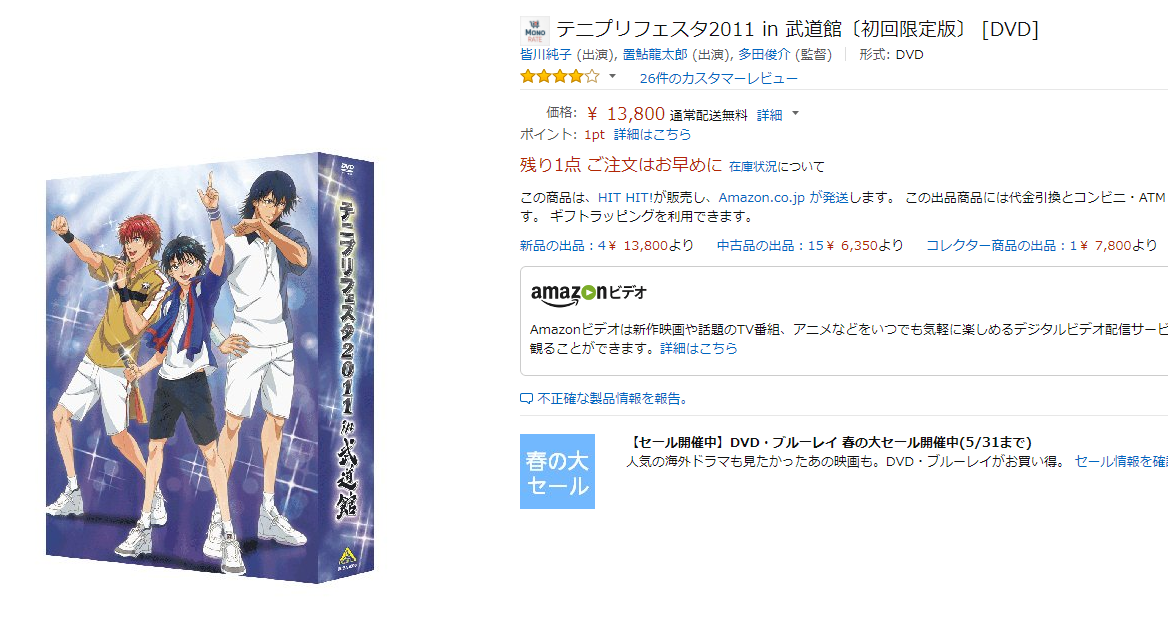This screenshot has height=632, width=1168.
Task: Expand the star rating dropdown arrow
Action: click(612, 76)
